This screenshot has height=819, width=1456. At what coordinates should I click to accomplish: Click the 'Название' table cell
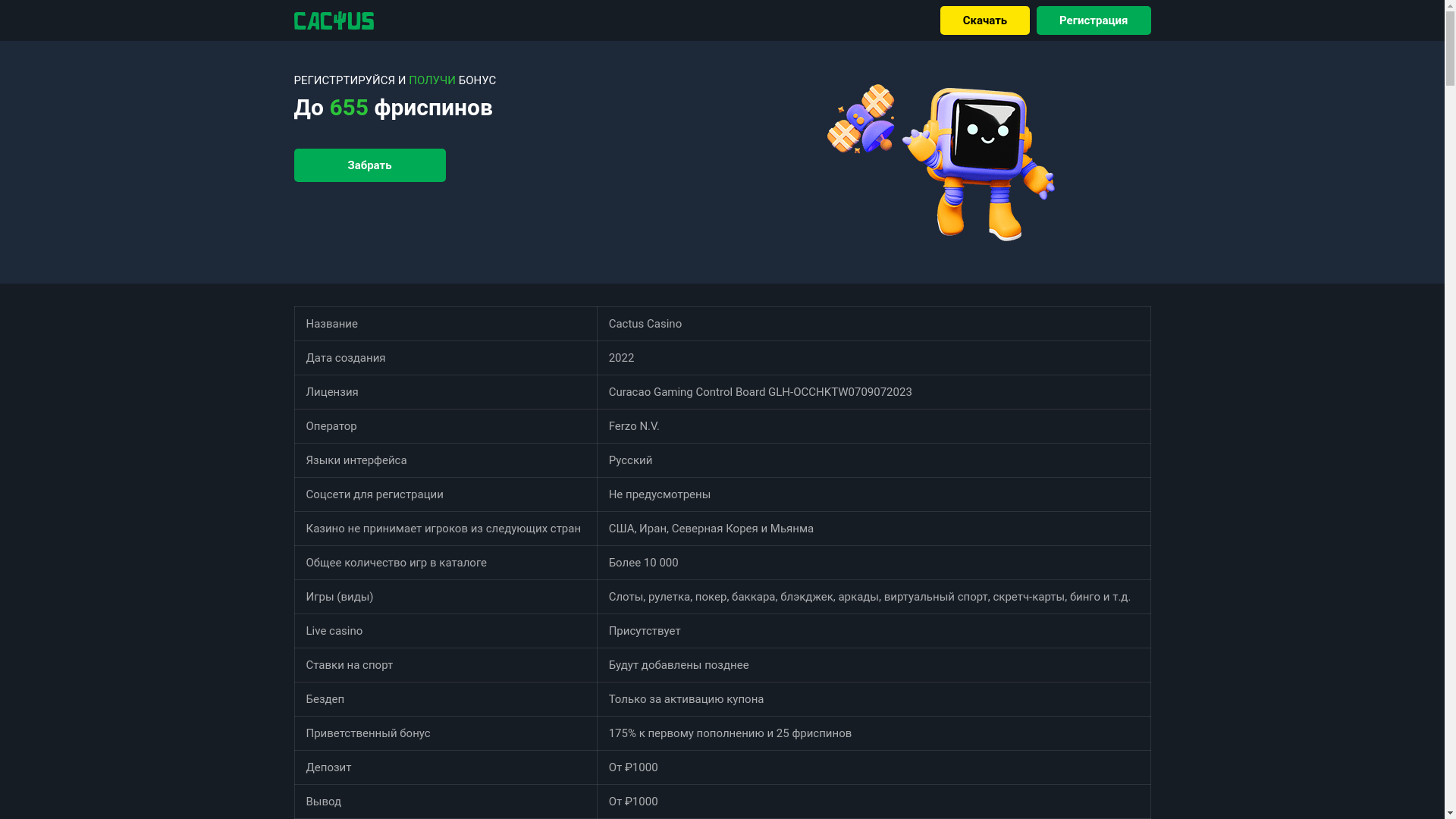click(445, 324)
